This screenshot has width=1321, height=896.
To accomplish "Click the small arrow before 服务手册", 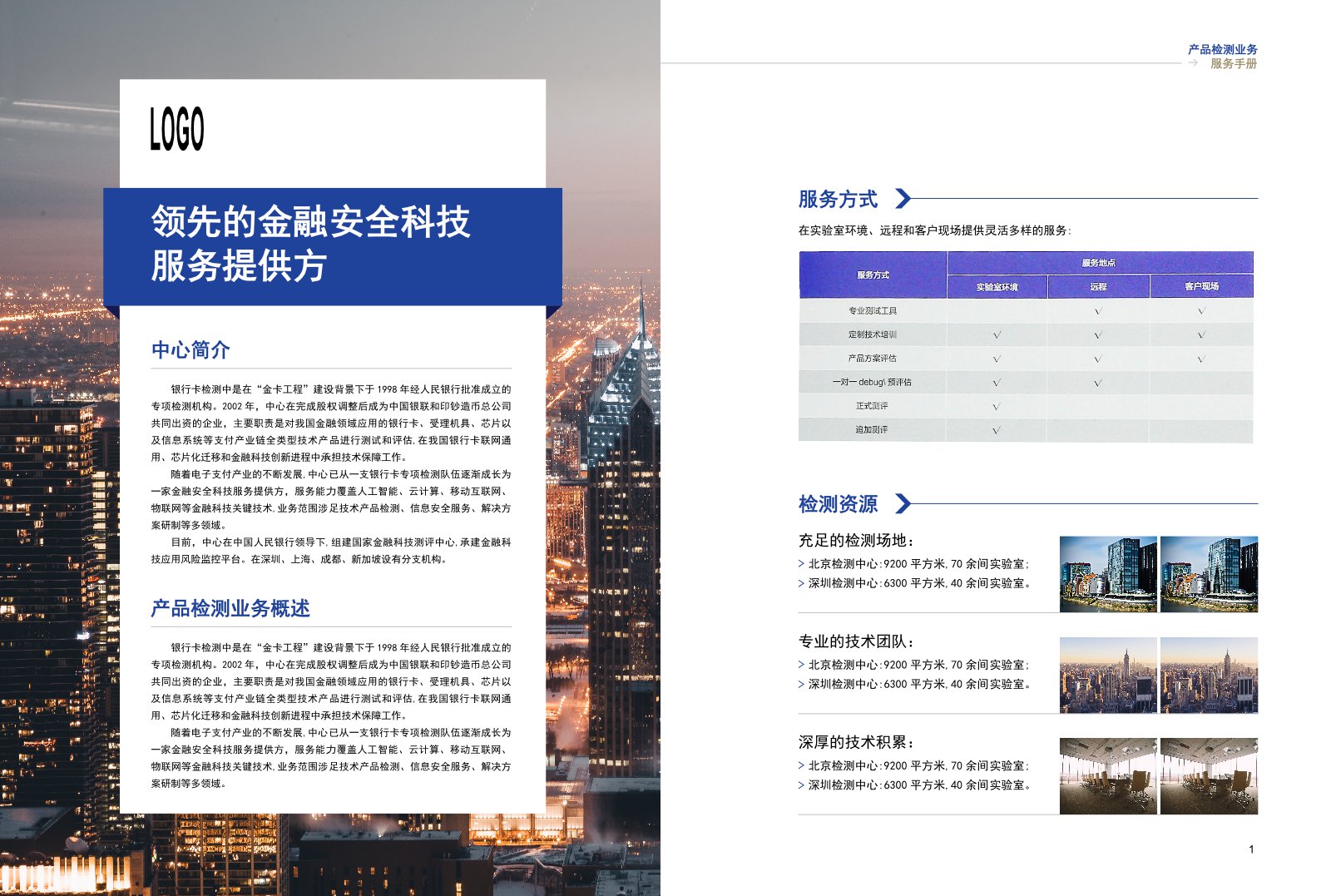I will [1193, 63].
